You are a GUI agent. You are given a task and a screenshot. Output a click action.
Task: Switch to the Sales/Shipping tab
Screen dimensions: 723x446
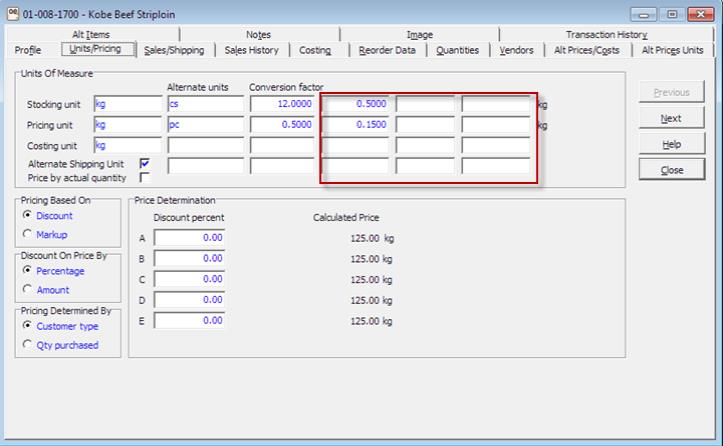coord(174,50)
